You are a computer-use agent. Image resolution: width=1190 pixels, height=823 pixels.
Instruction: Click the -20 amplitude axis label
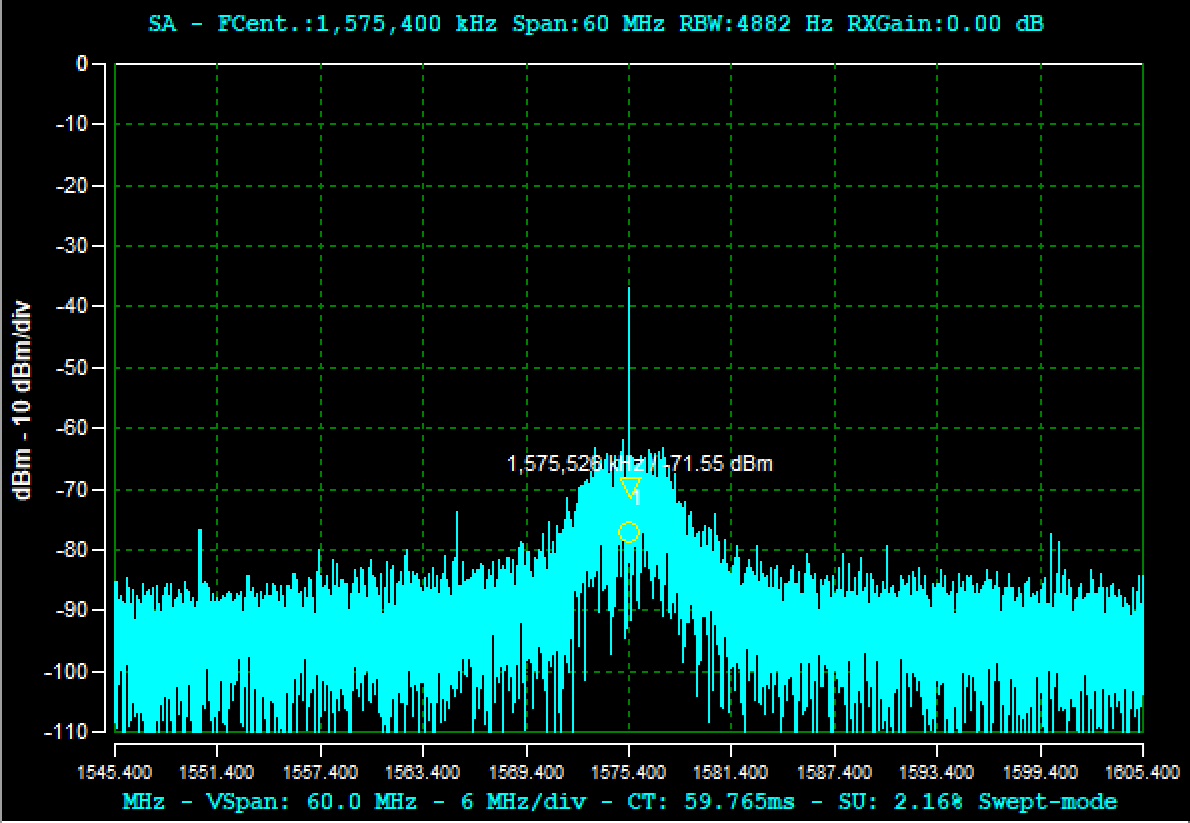pos(72,185)
